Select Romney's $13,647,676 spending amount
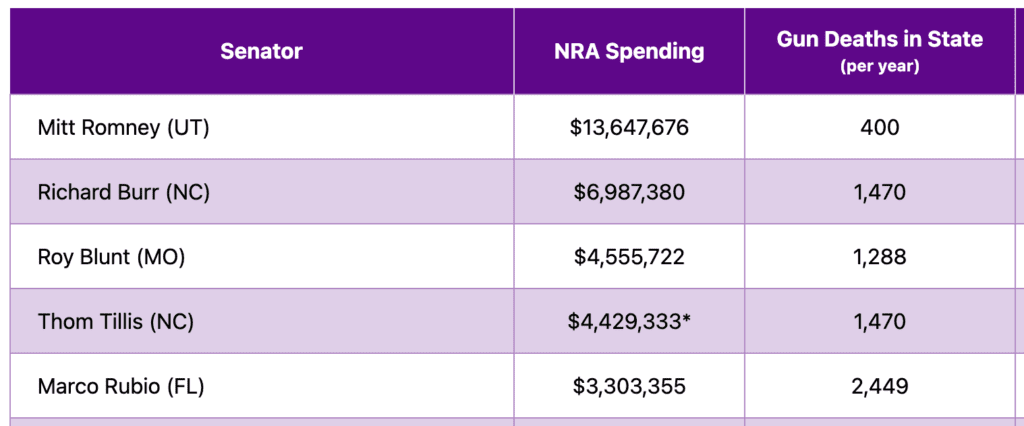Image resolution: width=1024 pixels, height=426 pixels. point(629,128)
